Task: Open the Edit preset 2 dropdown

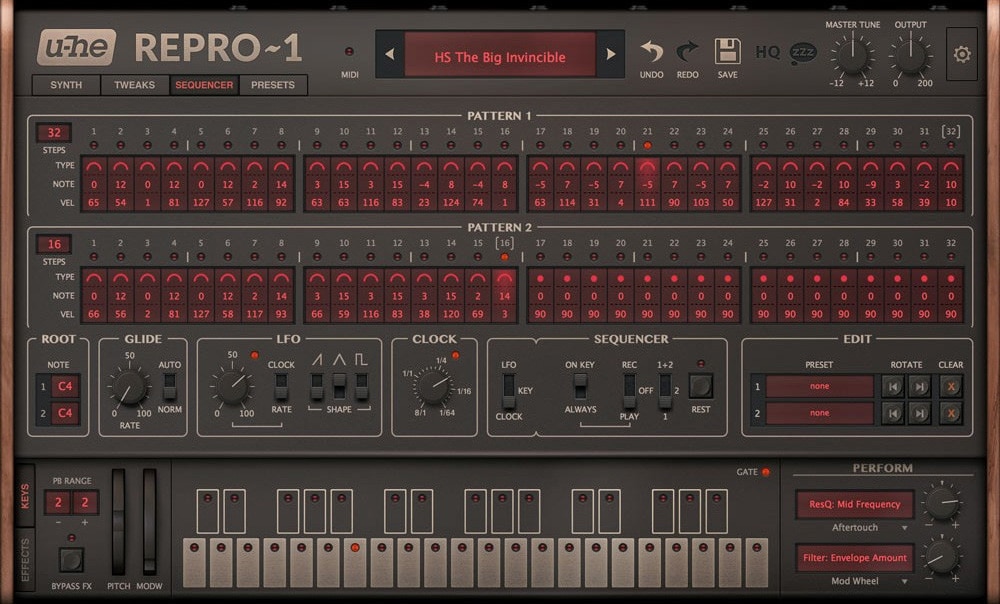Action: 820,413
